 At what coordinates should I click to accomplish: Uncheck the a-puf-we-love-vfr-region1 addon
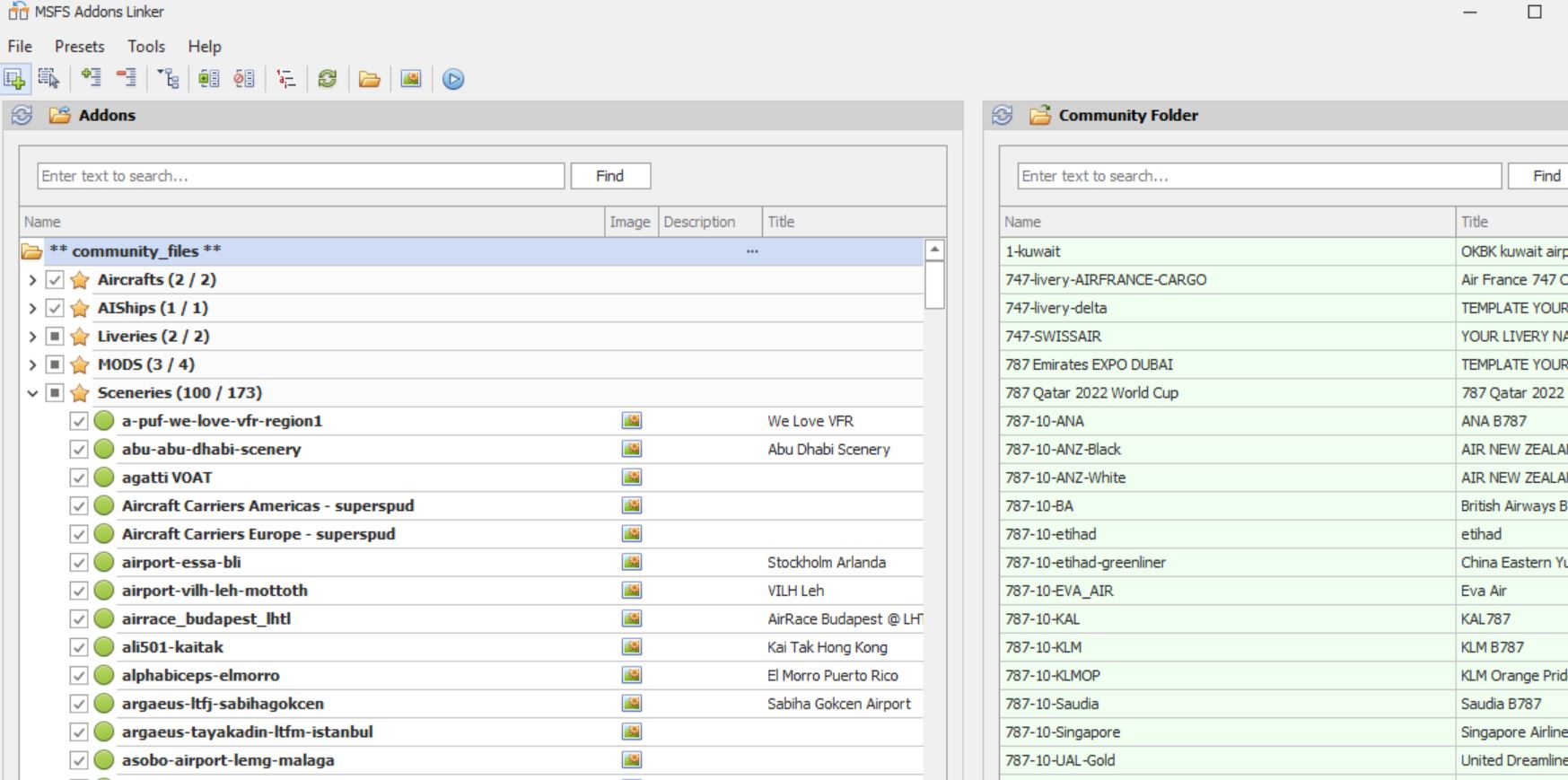[79, 421]
